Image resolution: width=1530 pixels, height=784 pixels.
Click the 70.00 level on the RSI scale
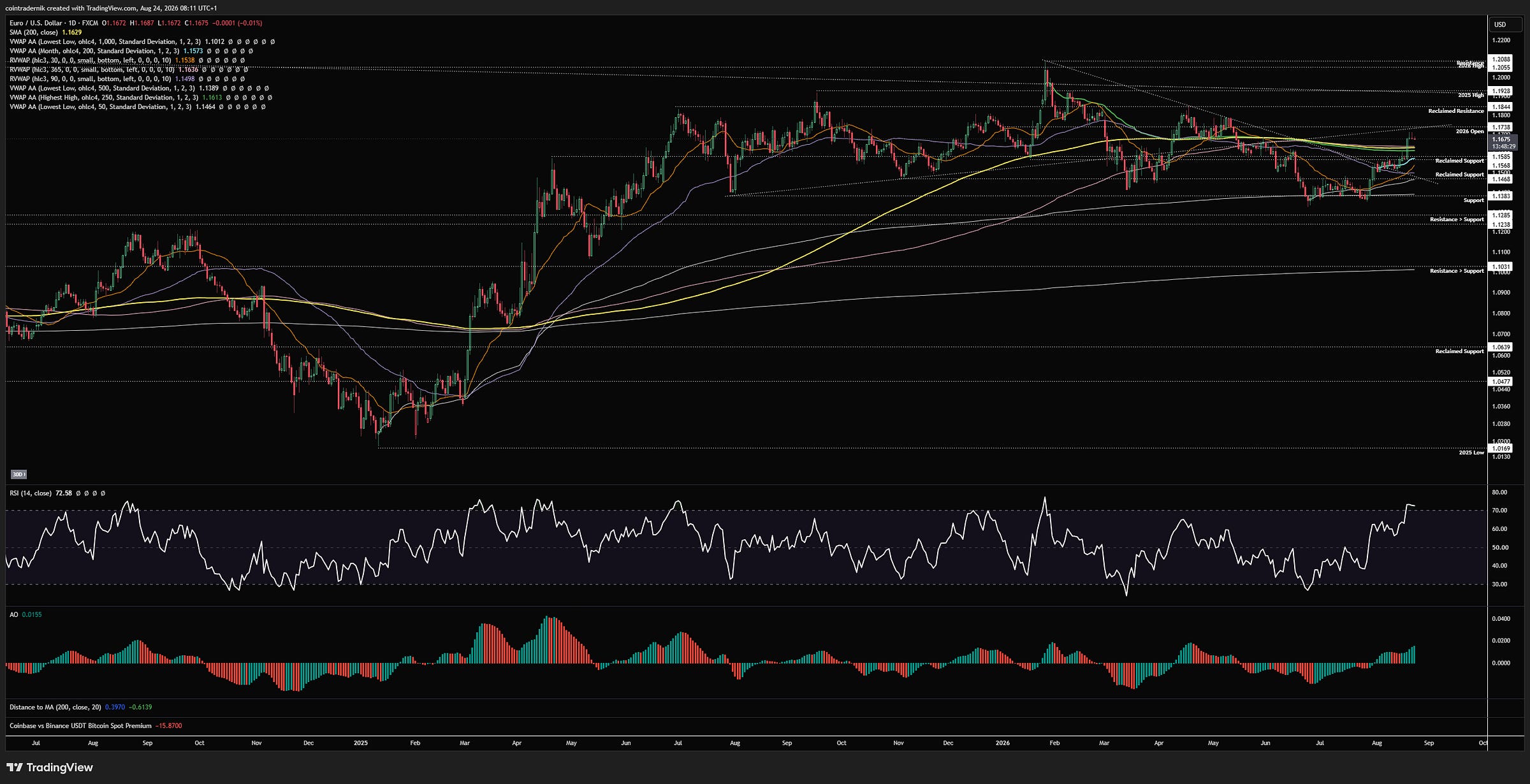[1499, 511]
